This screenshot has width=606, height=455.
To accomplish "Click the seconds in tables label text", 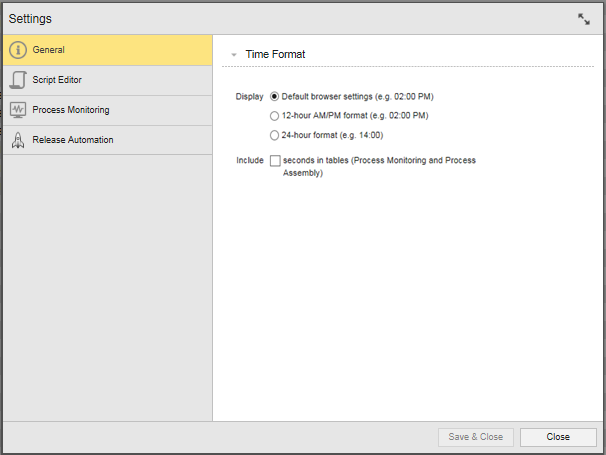I will 379,166.
